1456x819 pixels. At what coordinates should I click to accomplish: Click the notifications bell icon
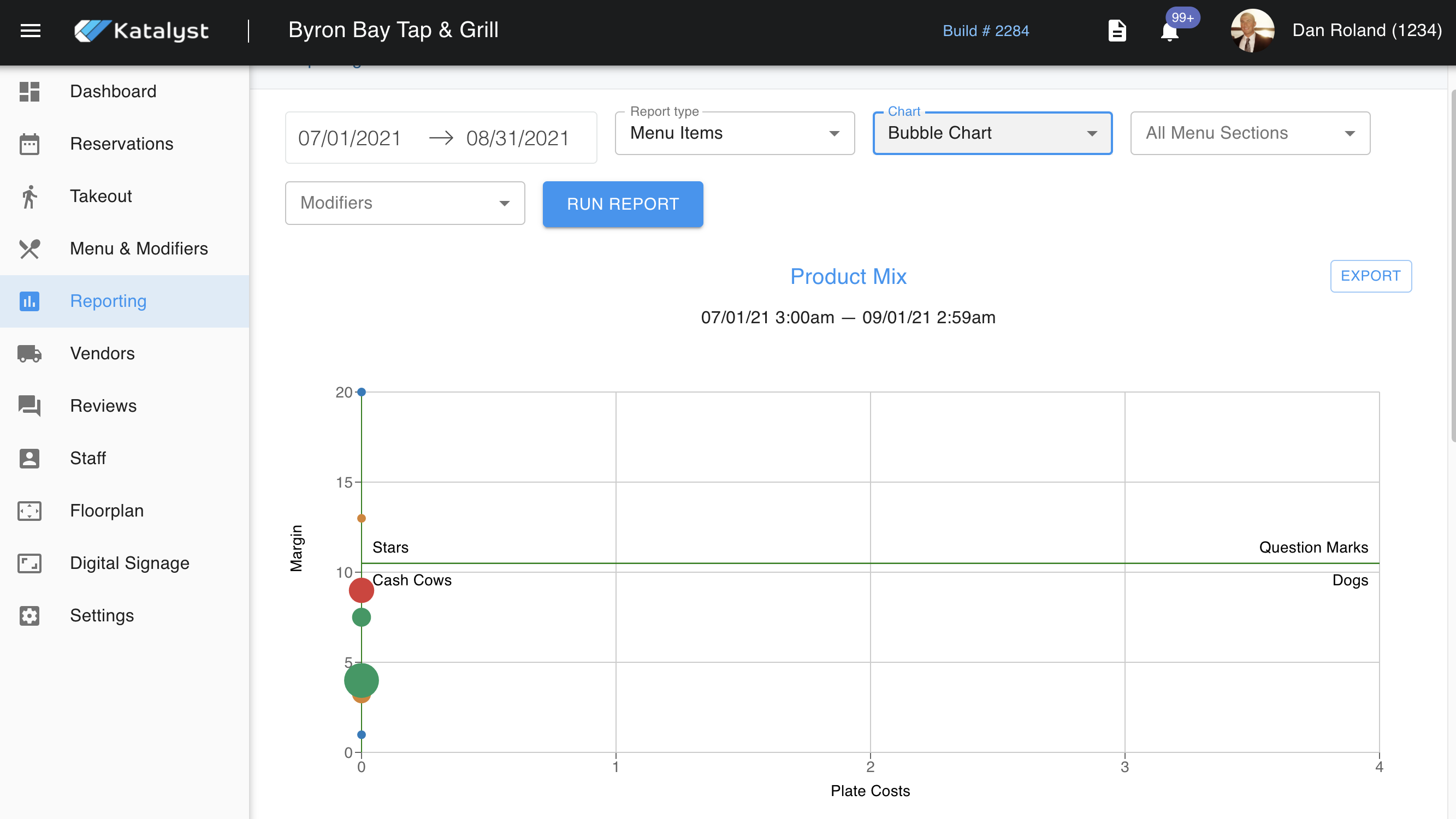click(1169, 32)
